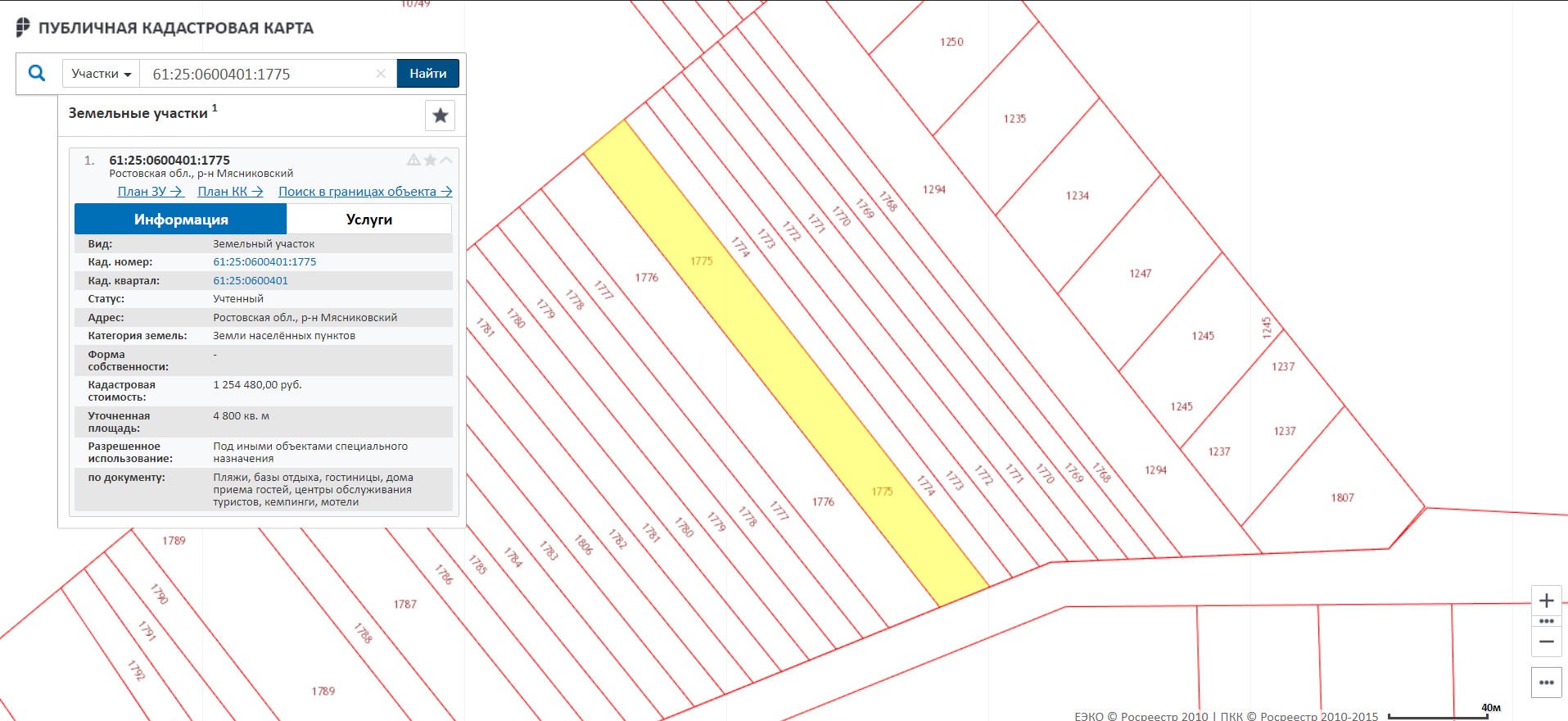Select parcel 1807 on the map
1568x721 pixels.
pyautogui.click(x=1343, y=498)
